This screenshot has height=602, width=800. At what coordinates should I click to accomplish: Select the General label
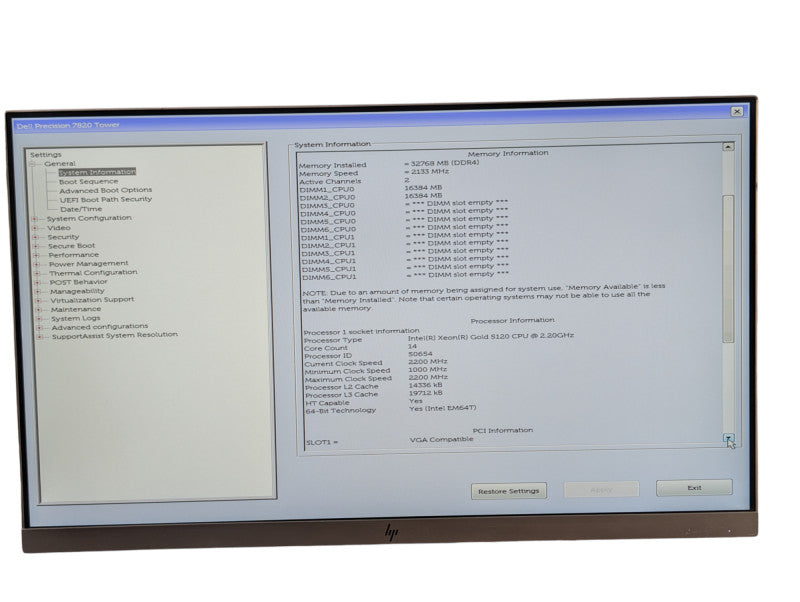60,164
